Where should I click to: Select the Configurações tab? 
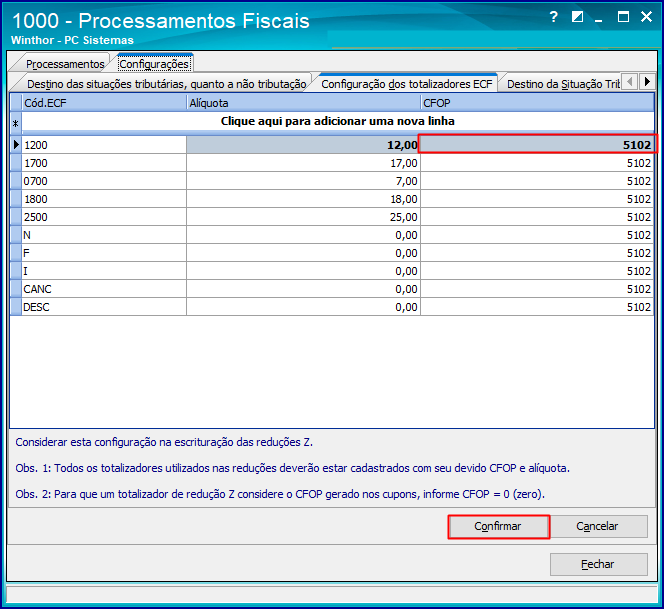pos(154,64)
